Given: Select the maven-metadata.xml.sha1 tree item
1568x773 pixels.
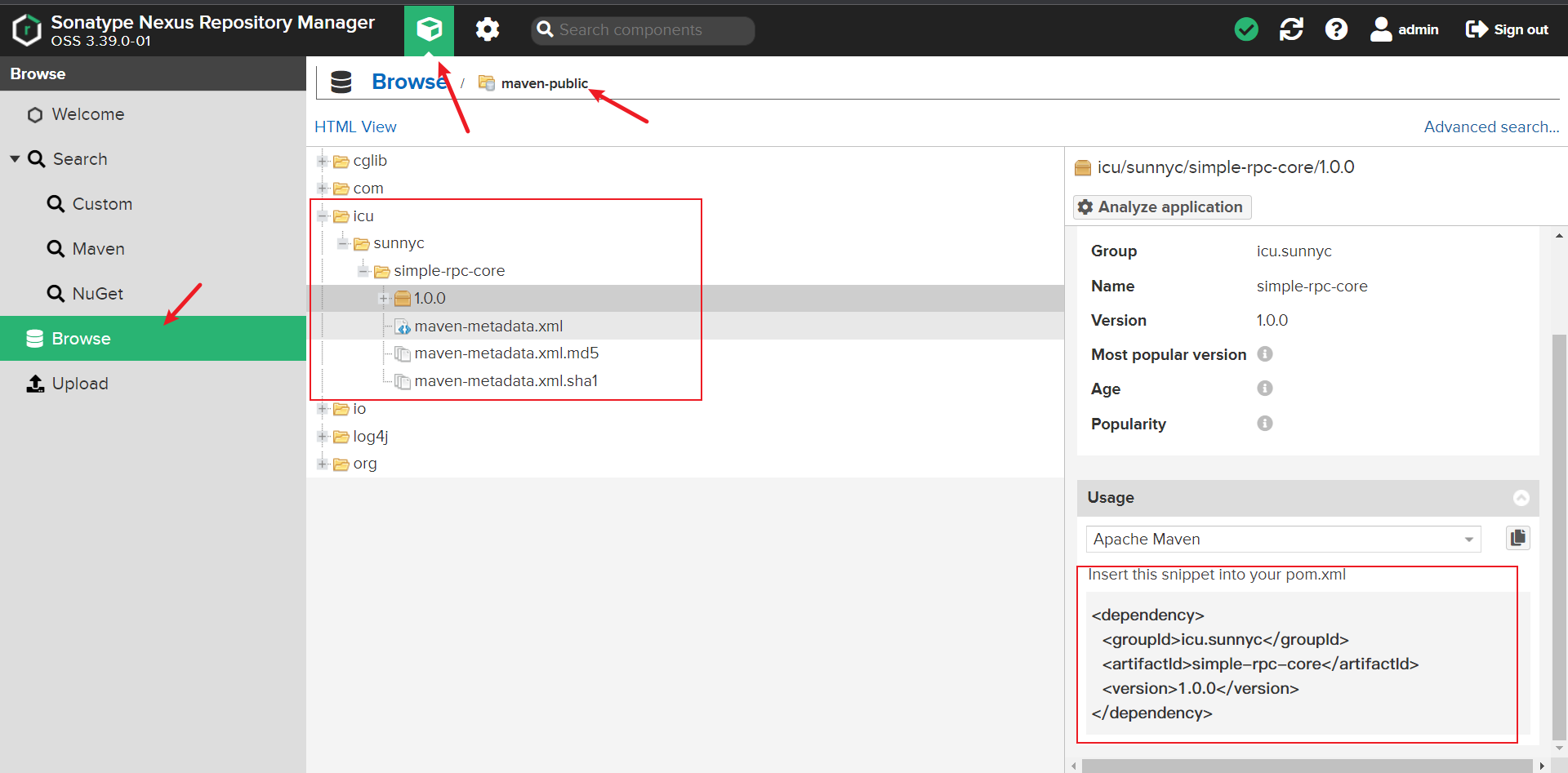Looking at the screenshot, I should [x=506, y=381].
